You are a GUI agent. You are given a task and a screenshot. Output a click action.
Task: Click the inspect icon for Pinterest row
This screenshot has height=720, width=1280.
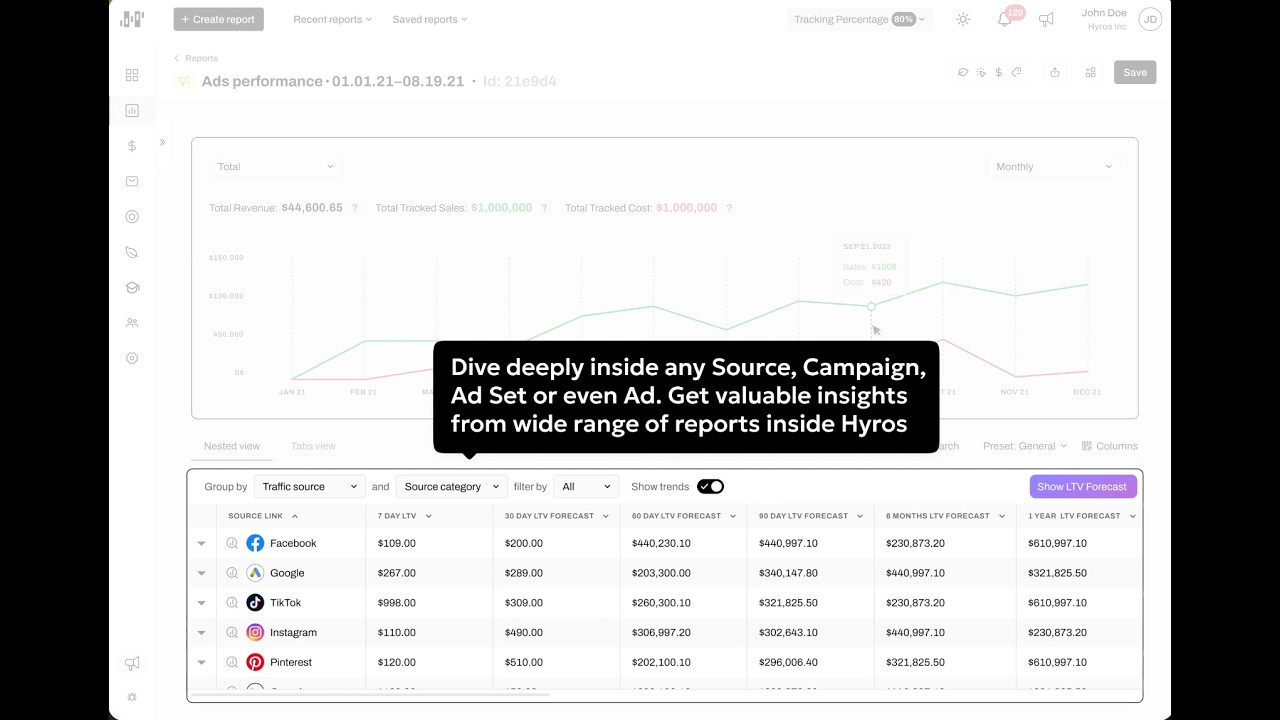point(232,662)
